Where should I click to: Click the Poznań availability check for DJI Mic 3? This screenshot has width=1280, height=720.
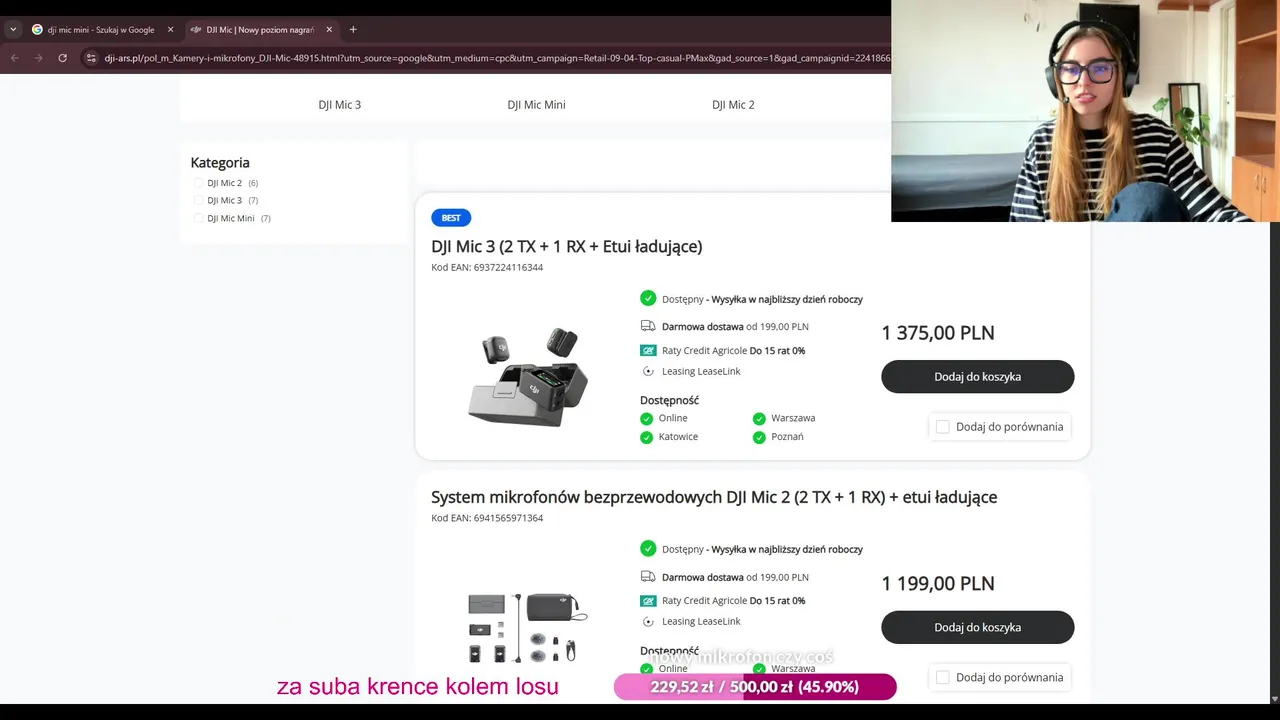pos(759,437)
